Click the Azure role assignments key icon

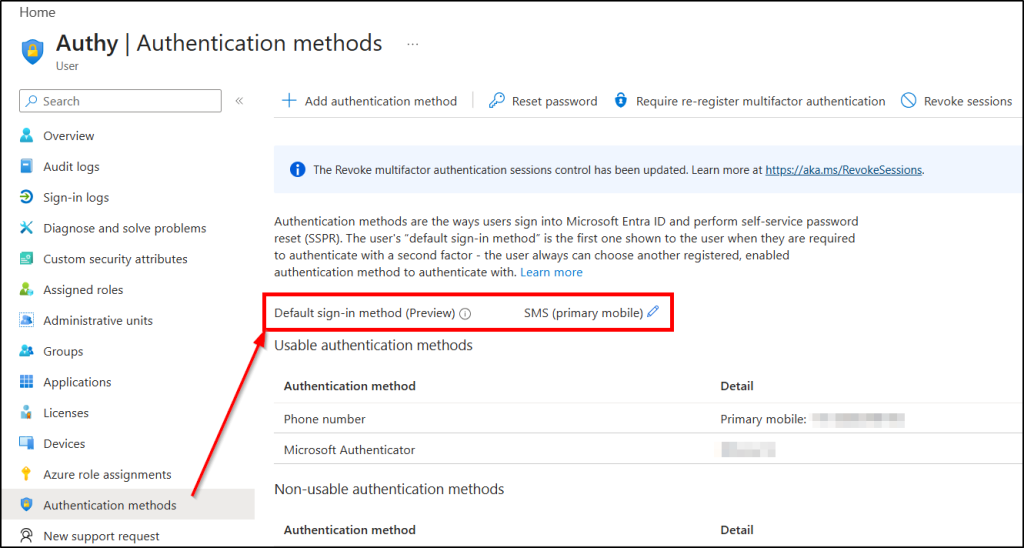point(26,475)
